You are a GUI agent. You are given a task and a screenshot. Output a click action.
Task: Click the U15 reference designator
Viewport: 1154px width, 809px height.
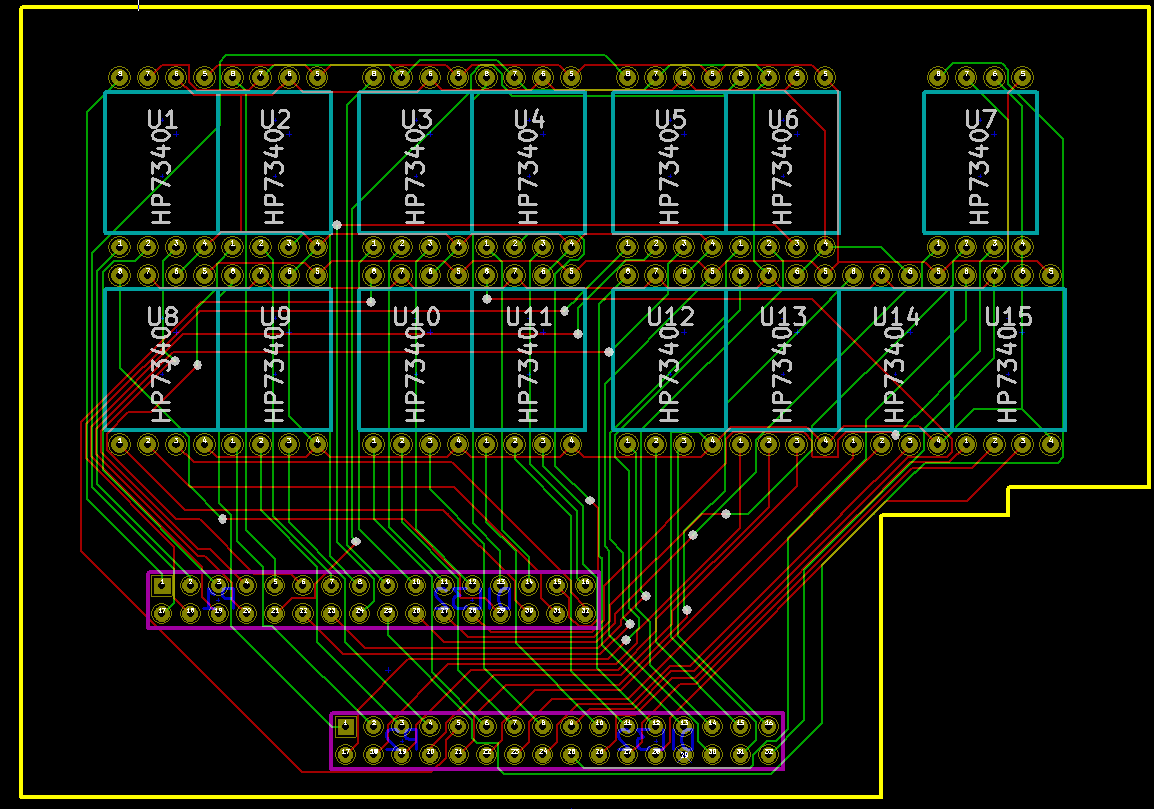pyautogui.click(x=1008, y=317)
